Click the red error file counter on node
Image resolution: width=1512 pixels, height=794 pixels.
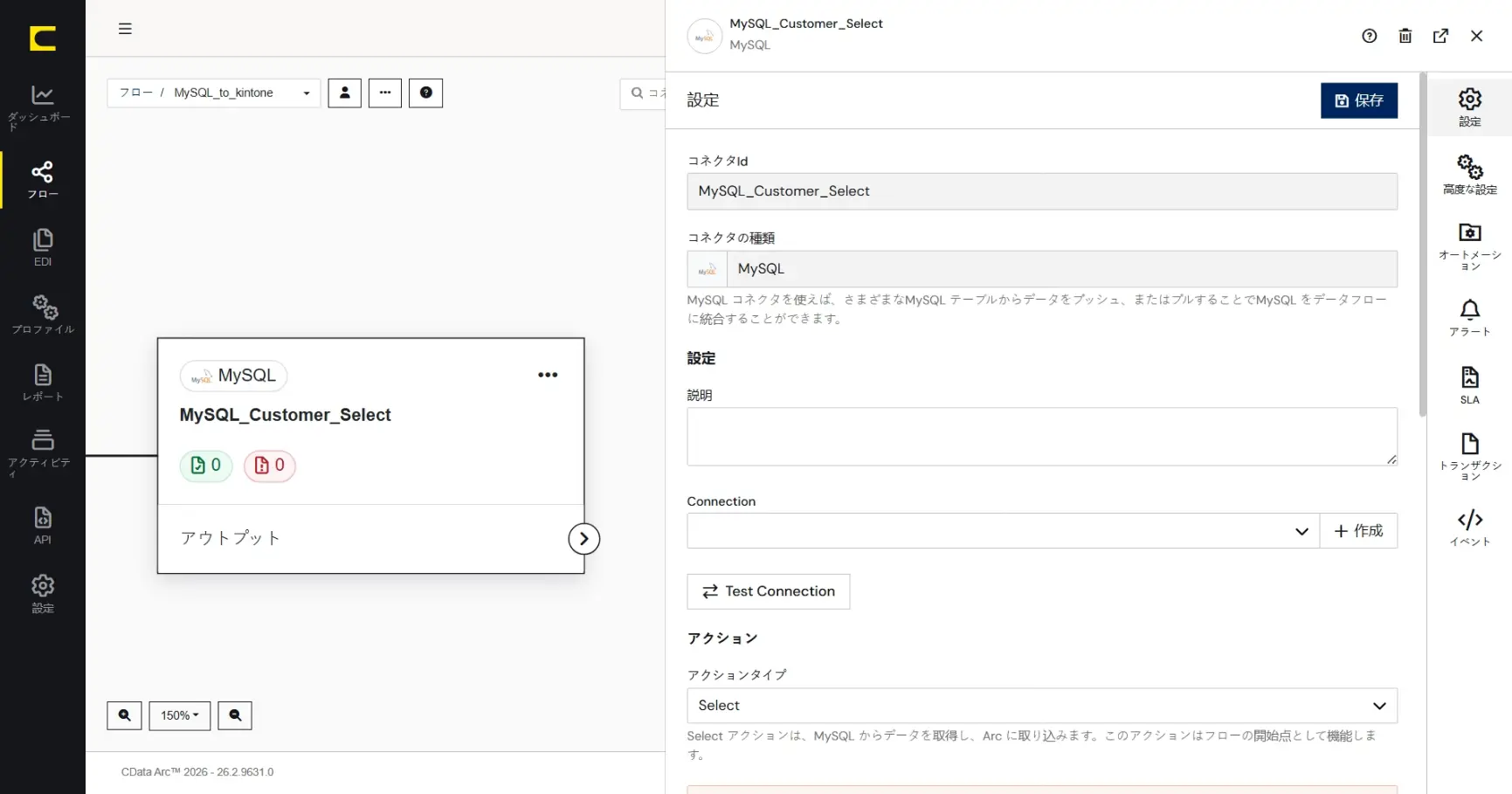pos(269,466)
